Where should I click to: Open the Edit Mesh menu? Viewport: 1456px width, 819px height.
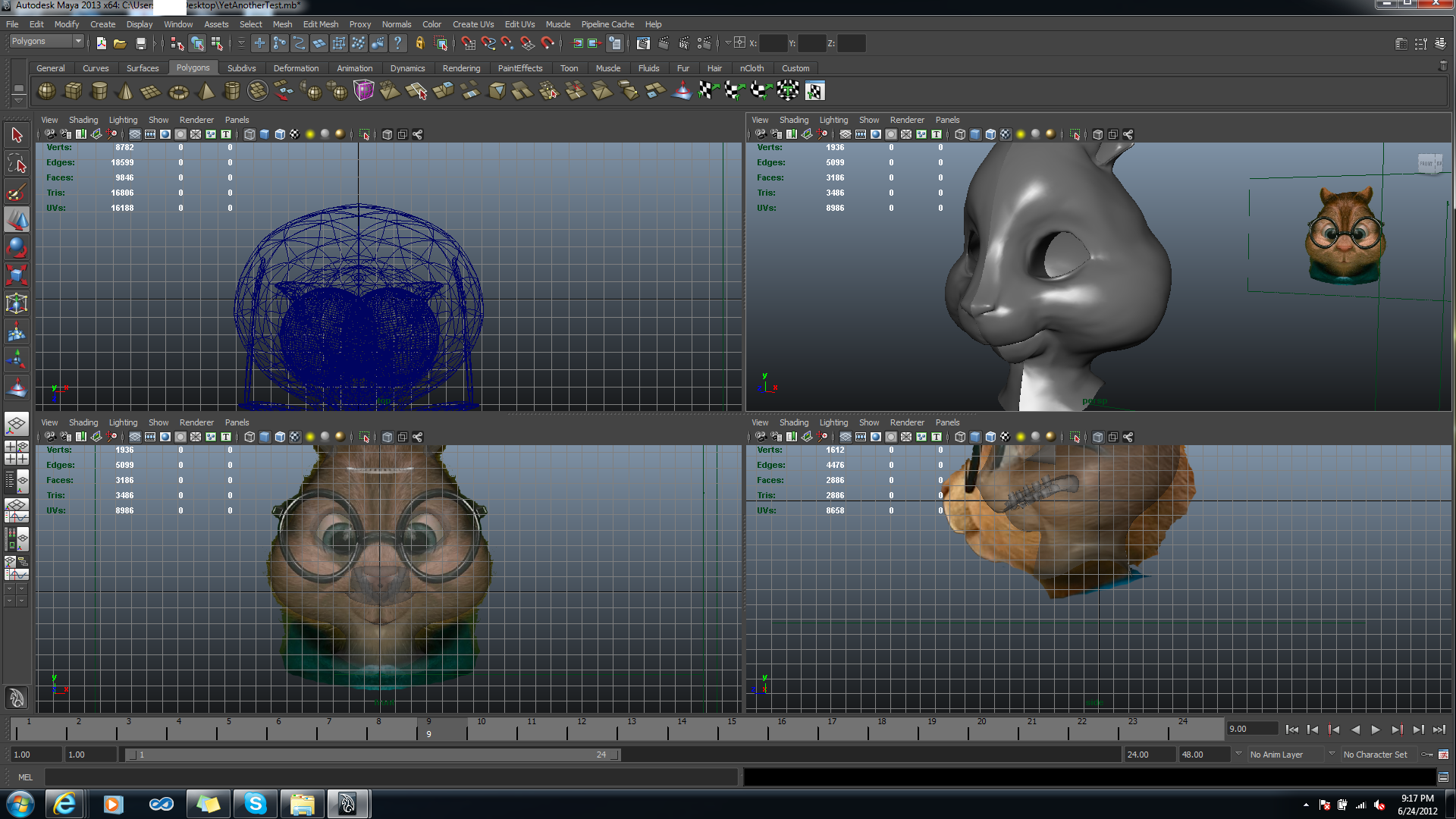tap(320, 24)
